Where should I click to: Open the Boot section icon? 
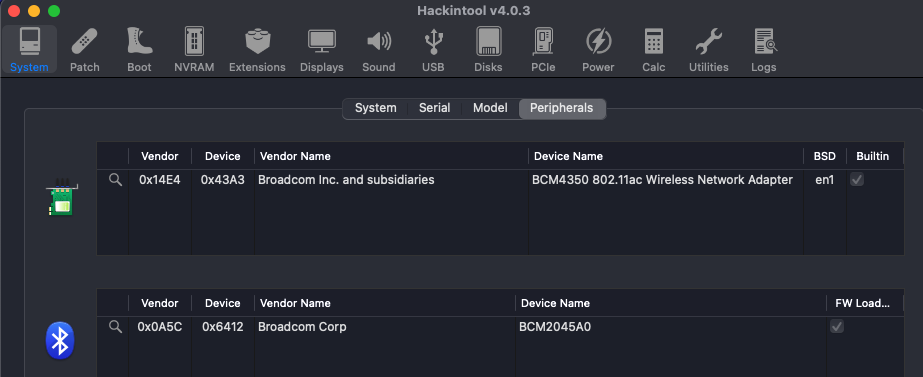pos(140,49)
